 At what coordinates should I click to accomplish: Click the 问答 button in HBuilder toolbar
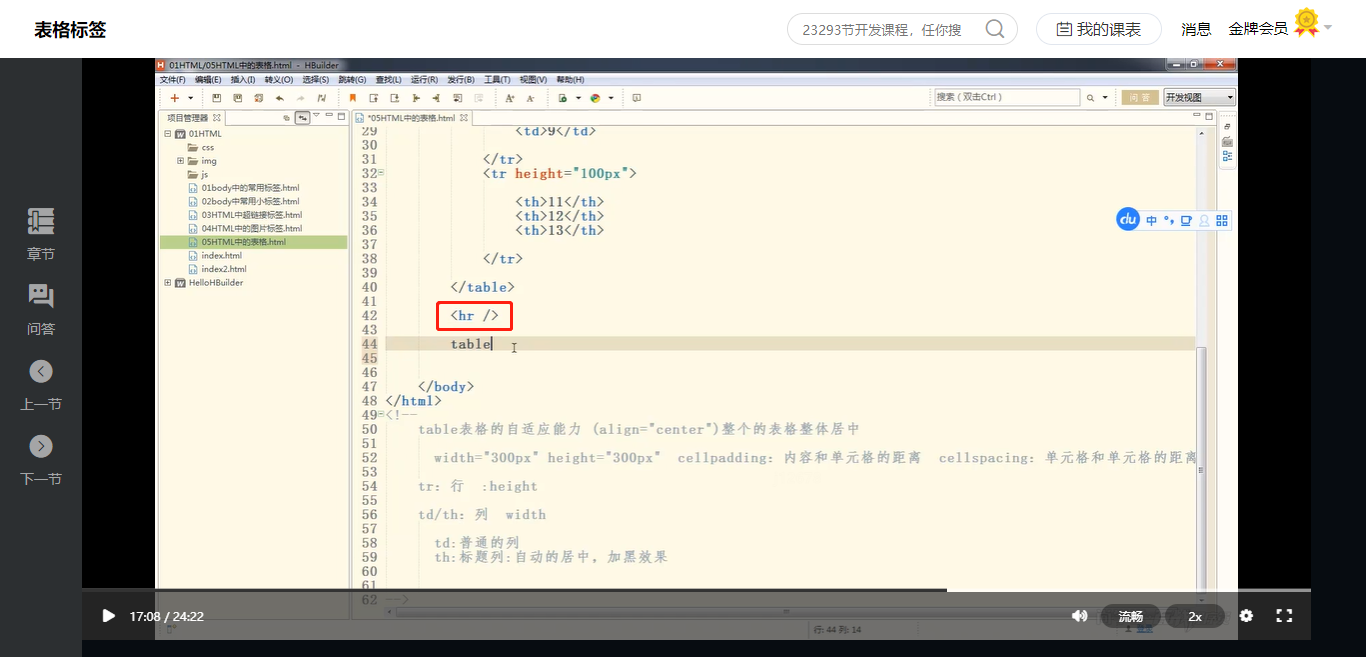point(1140,97)
